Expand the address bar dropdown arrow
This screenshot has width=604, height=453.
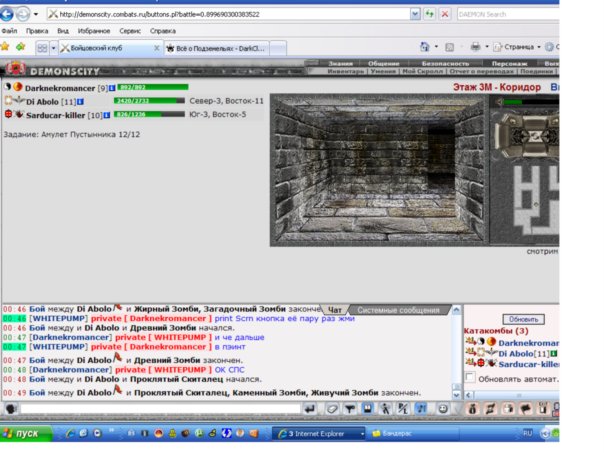tap(415, 14)
